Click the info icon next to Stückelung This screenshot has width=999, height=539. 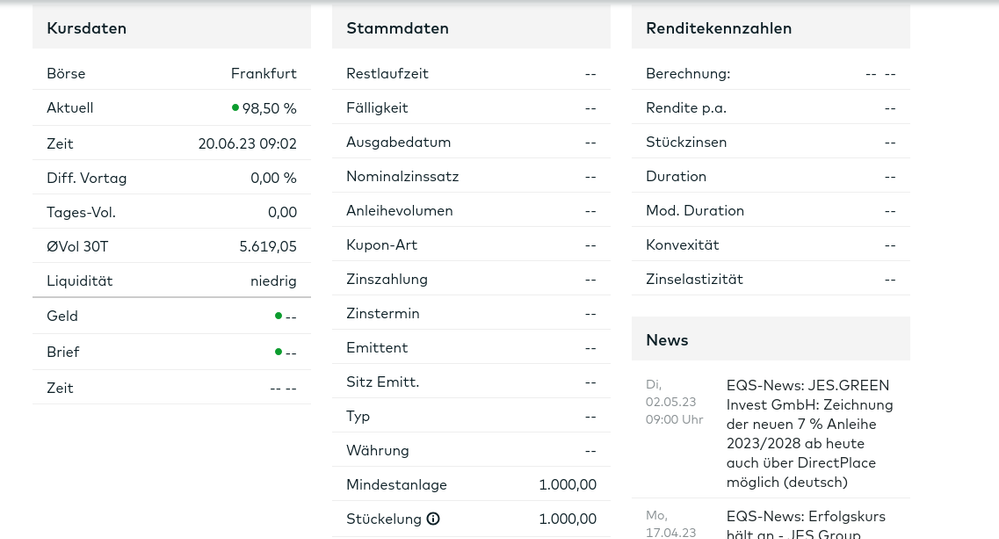433,519
